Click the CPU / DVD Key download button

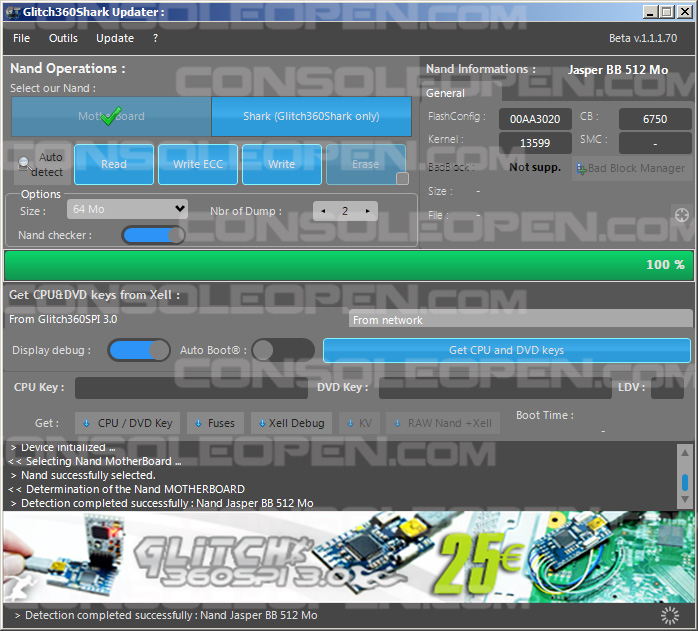pyautogui.click(x=130, y=423)
